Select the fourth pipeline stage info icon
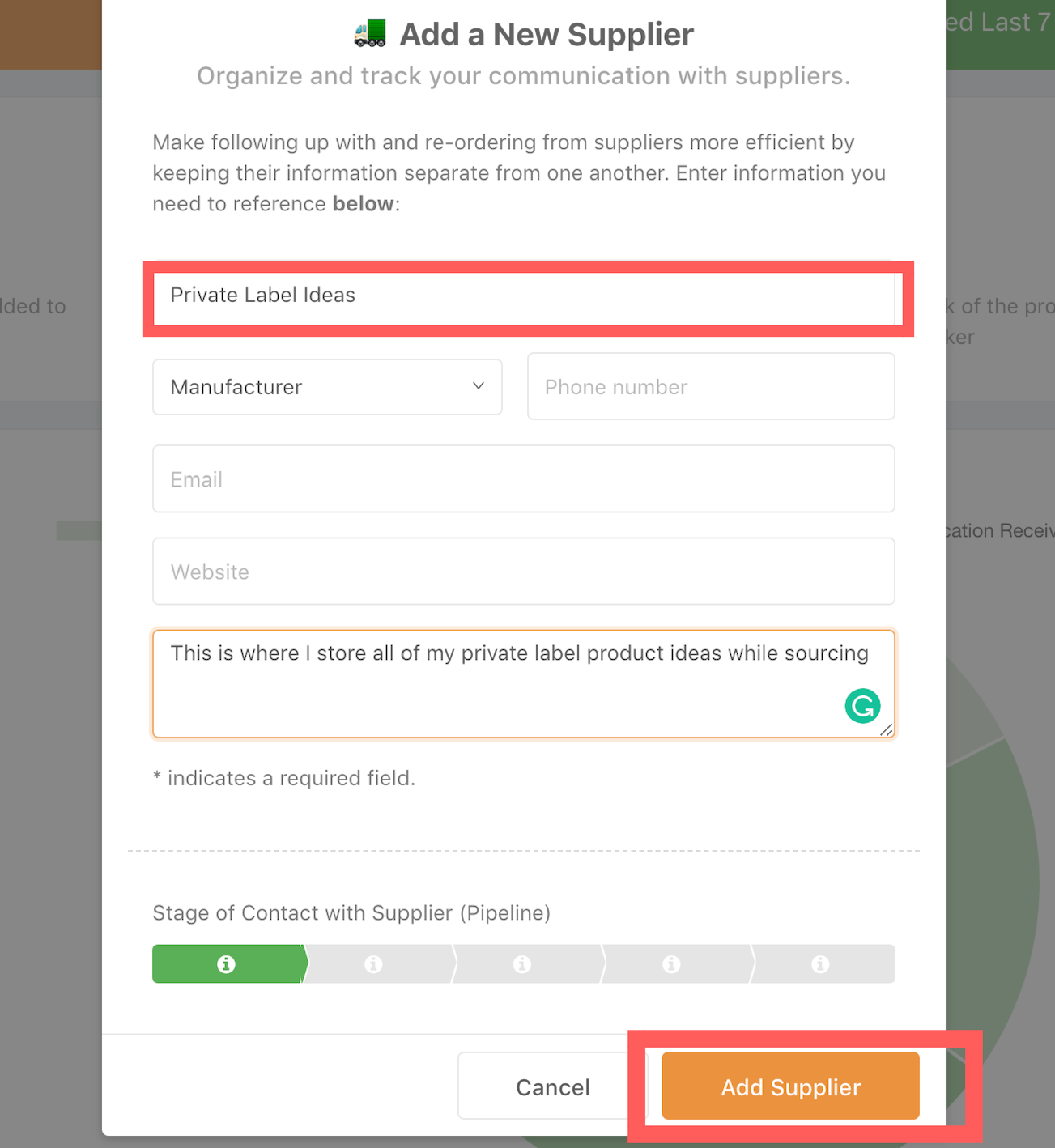The width and height of the screenshot is (1055, 1148). point(671,964)
